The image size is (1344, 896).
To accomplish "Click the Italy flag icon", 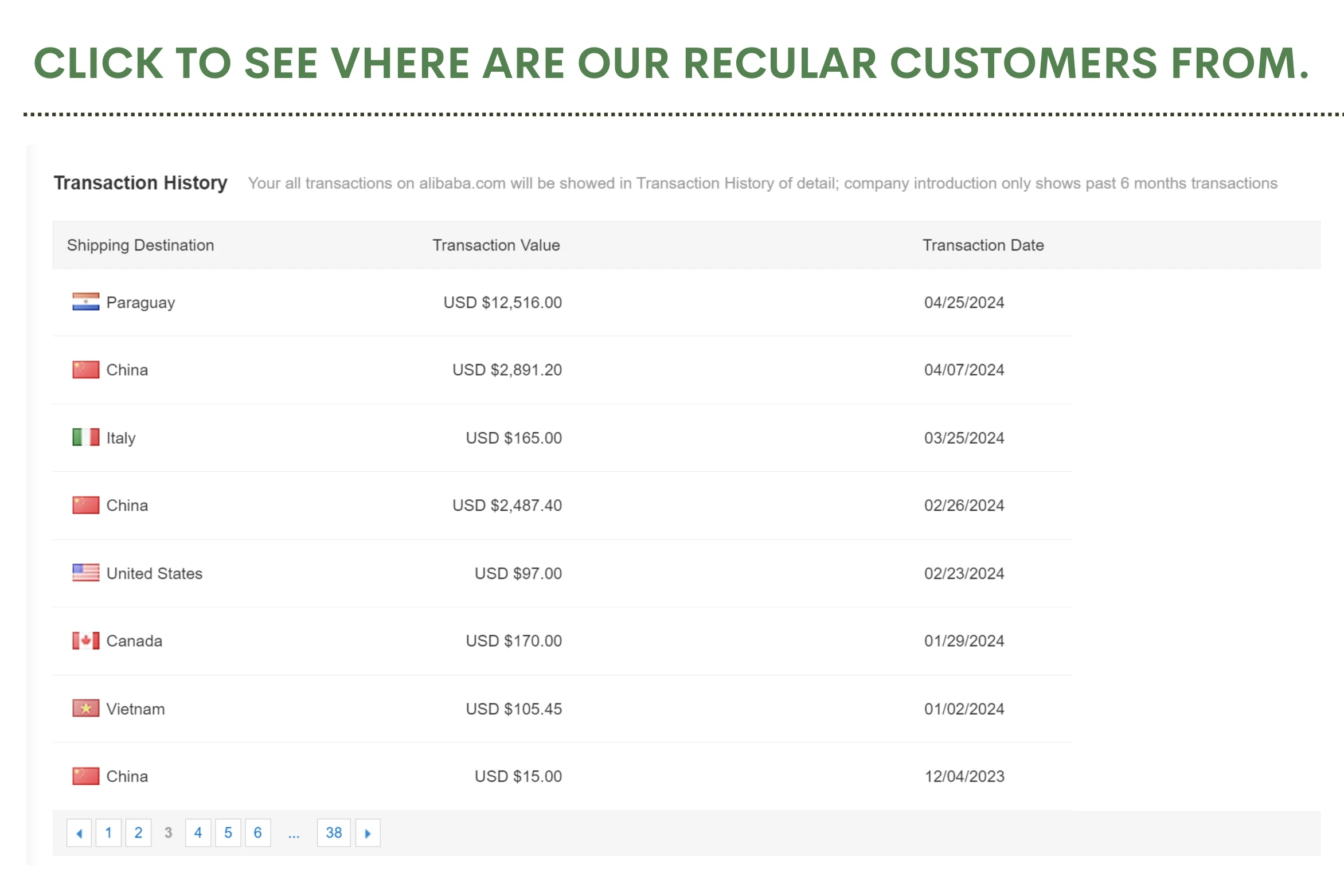I will (x=85, y=437).
